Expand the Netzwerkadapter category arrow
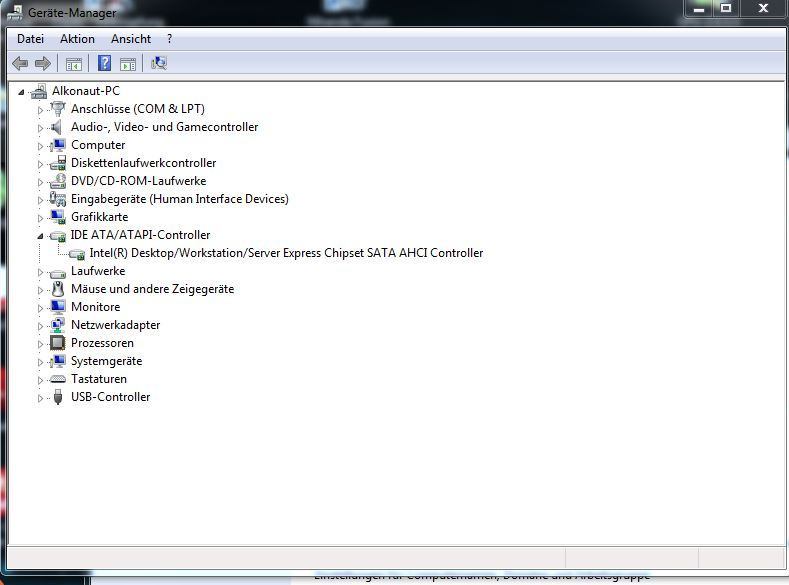 point(40,326)
